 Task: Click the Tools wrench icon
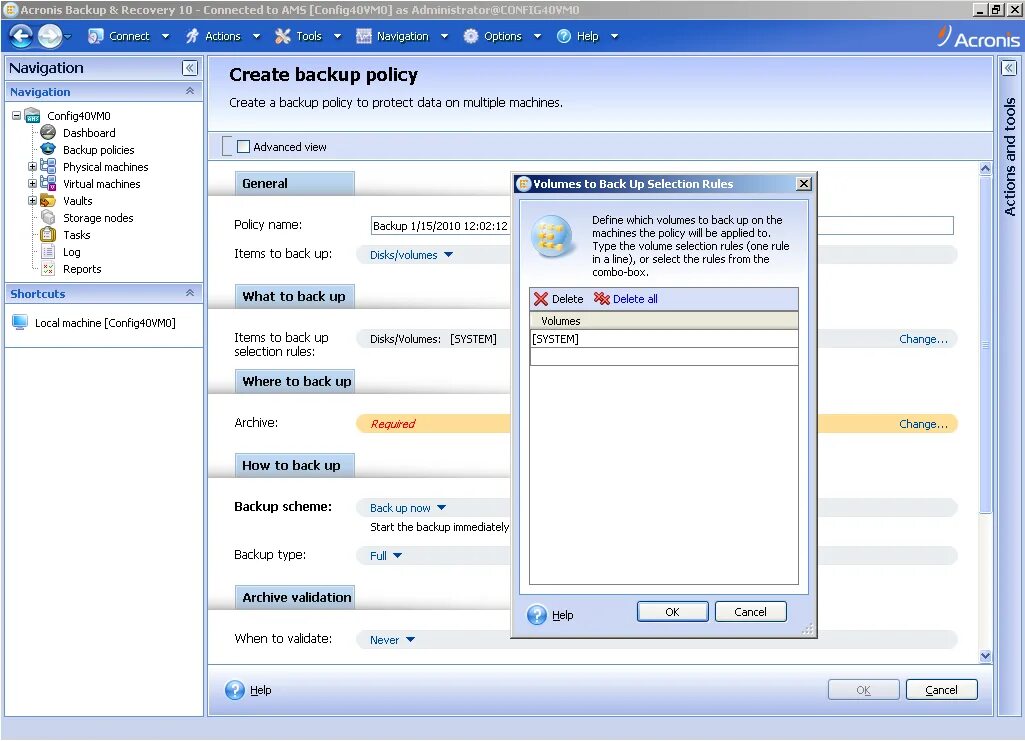tap(282, 37)
